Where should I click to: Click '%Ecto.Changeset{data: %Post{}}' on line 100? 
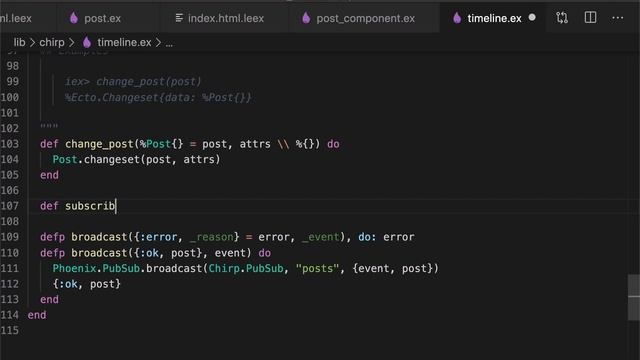pos(158,98)
